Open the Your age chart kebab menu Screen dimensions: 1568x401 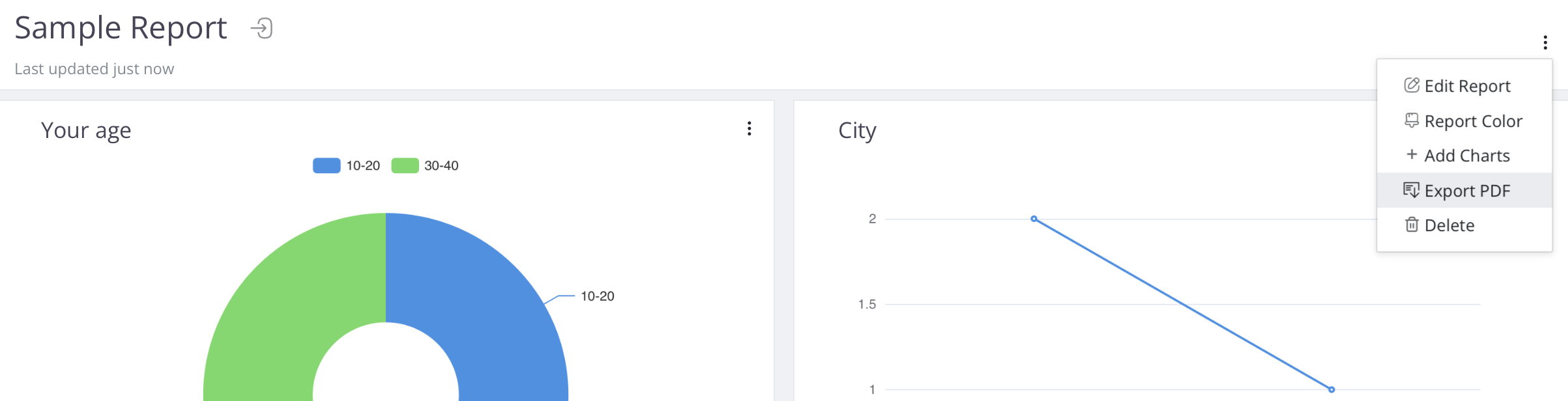click(x=749, y=129)
